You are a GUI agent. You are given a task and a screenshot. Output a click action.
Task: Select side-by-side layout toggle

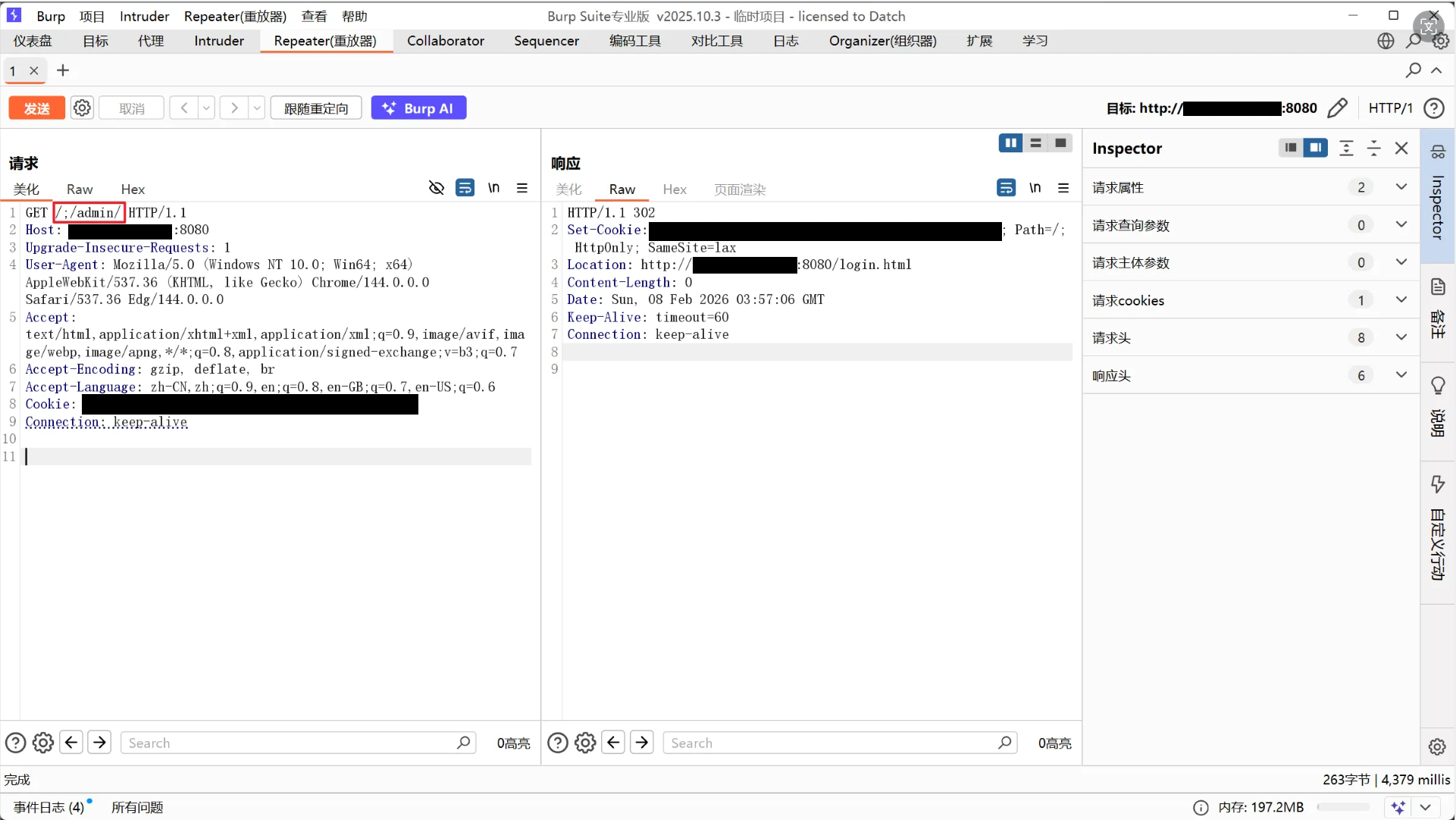coord(1011,143)
